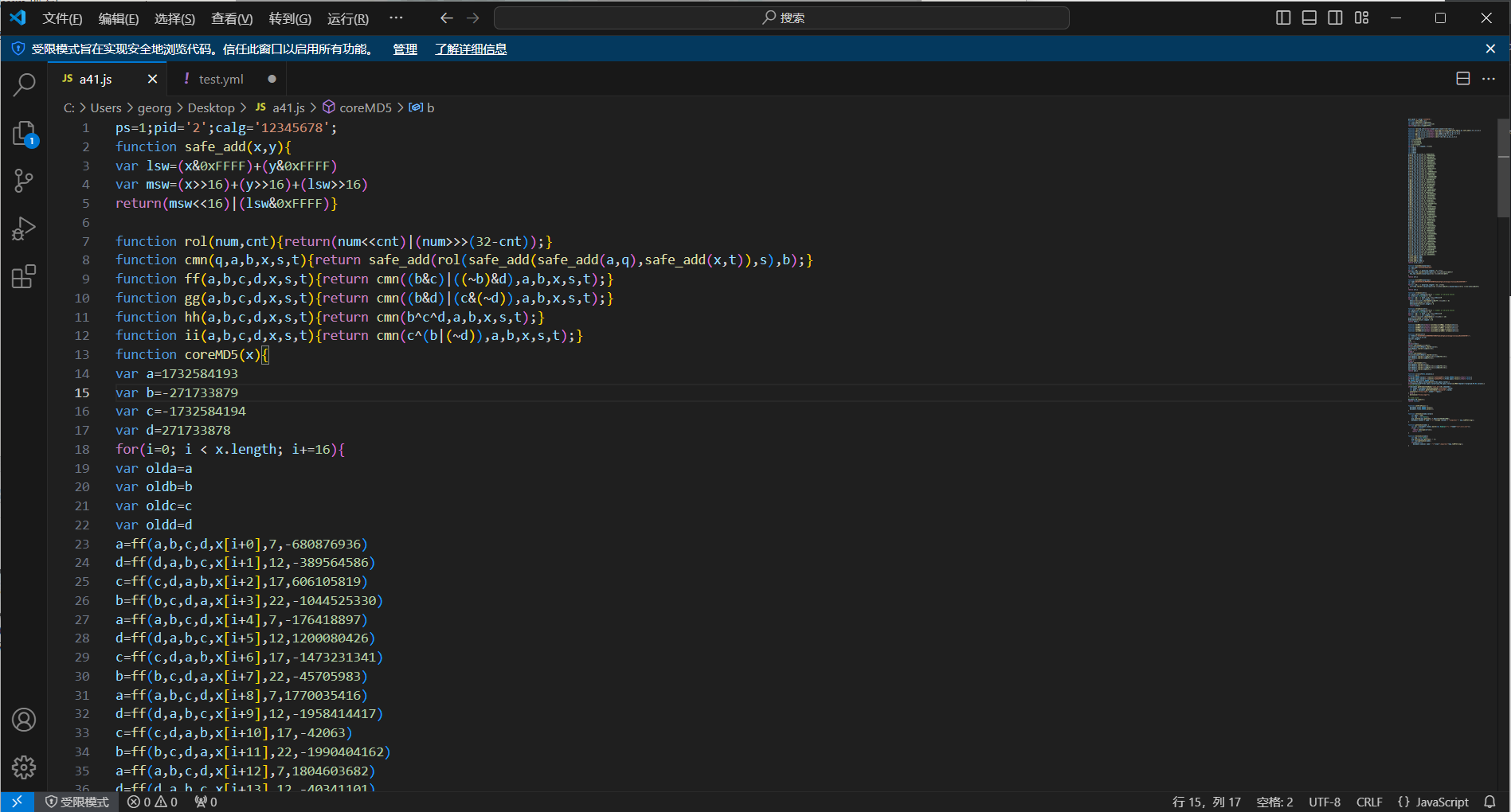
Task: Change the CRLF line ending
Action: click(1369, 802)
